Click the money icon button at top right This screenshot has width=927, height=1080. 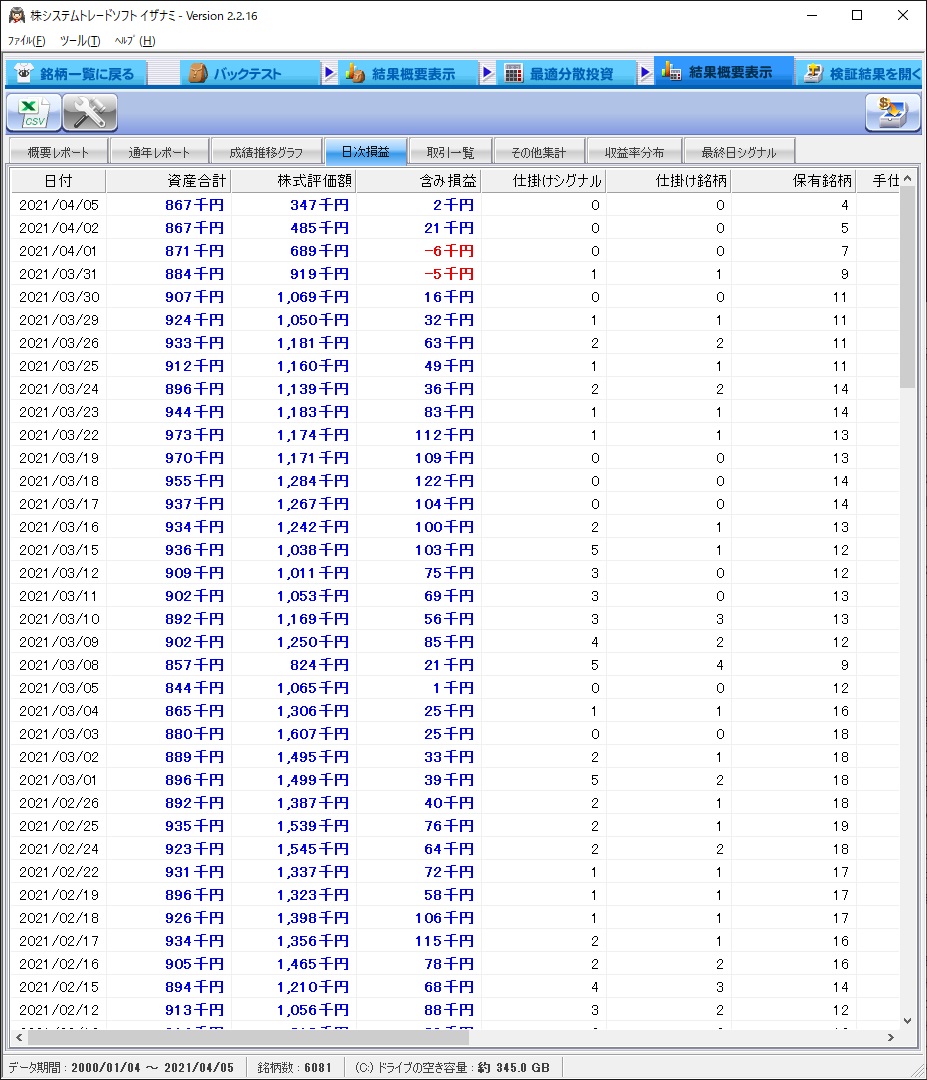click(892, 113)
